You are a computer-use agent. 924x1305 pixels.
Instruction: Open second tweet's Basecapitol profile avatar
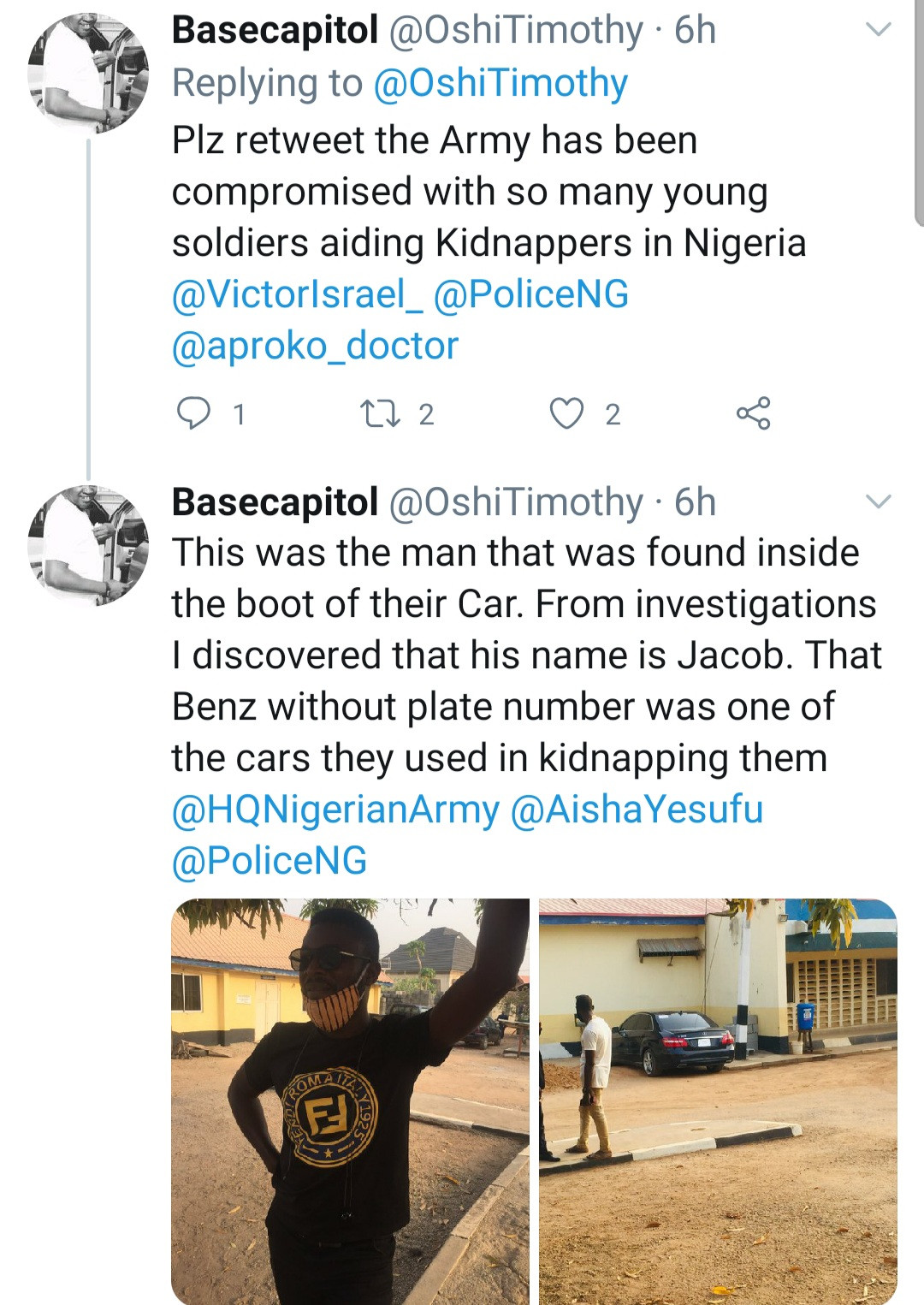tap(88, 545)
